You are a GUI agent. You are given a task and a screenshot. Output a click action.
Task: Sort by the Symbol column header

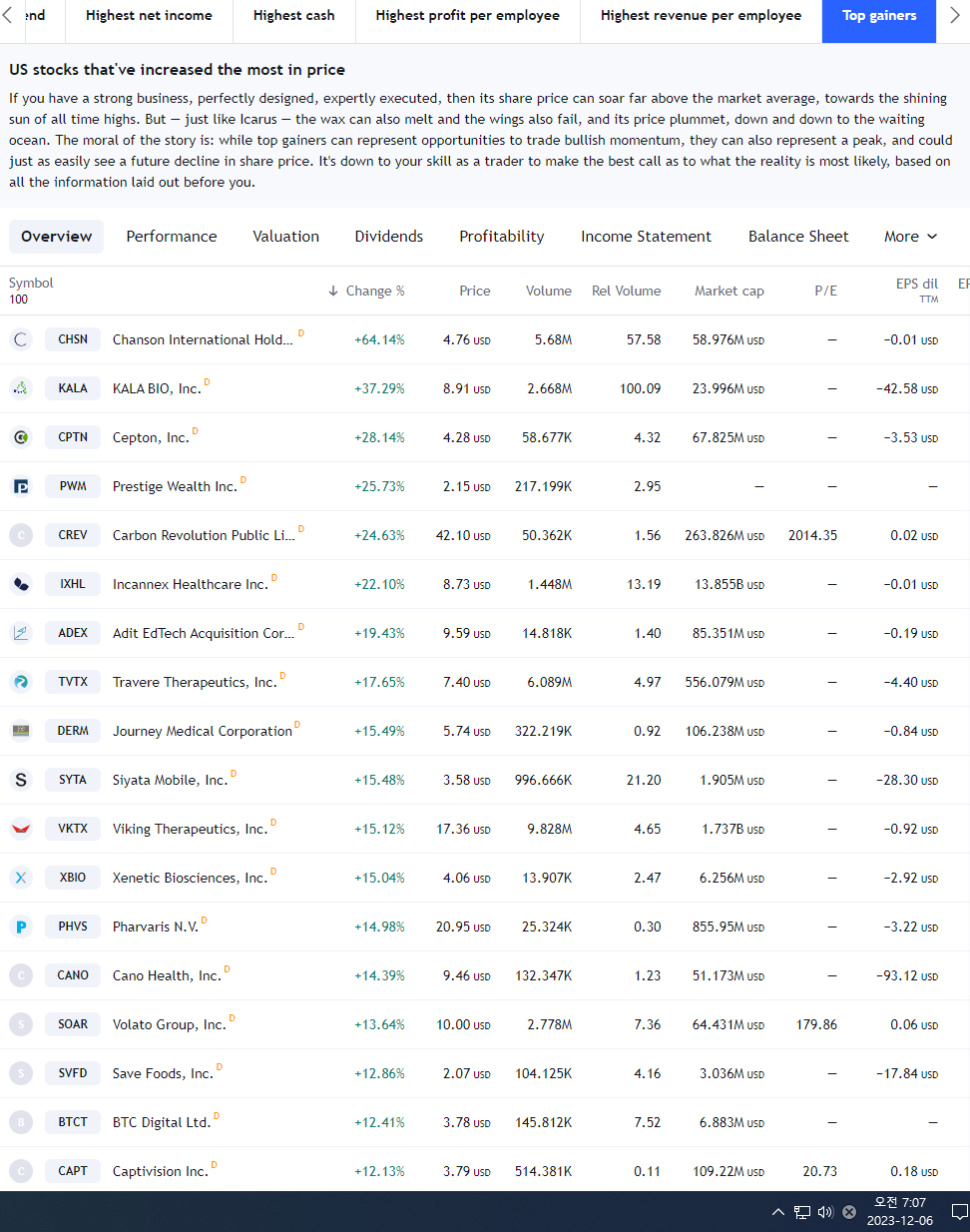(x=31, y=284)
